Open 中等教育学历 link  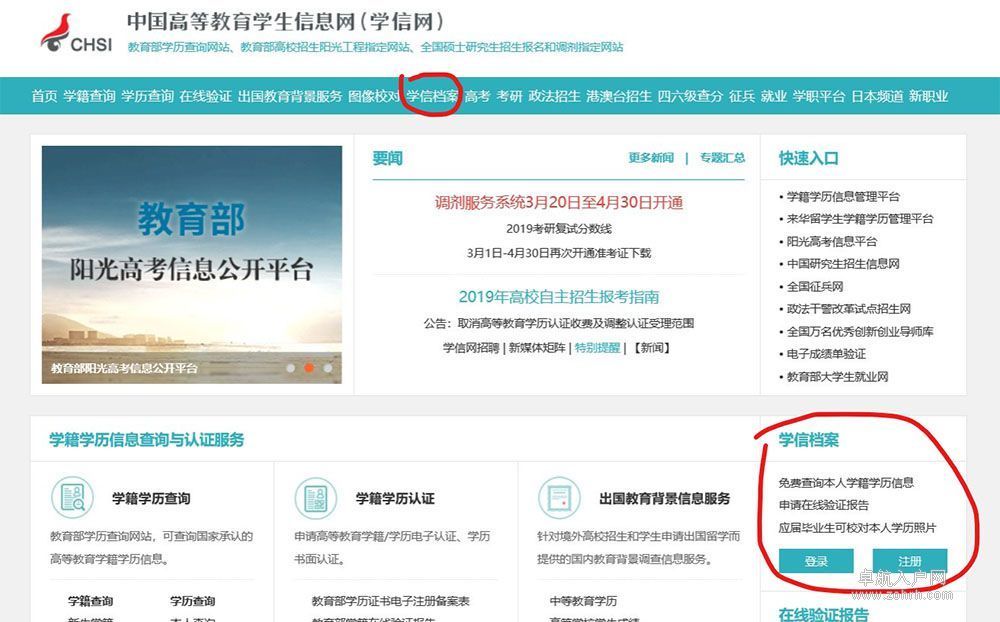584,601
